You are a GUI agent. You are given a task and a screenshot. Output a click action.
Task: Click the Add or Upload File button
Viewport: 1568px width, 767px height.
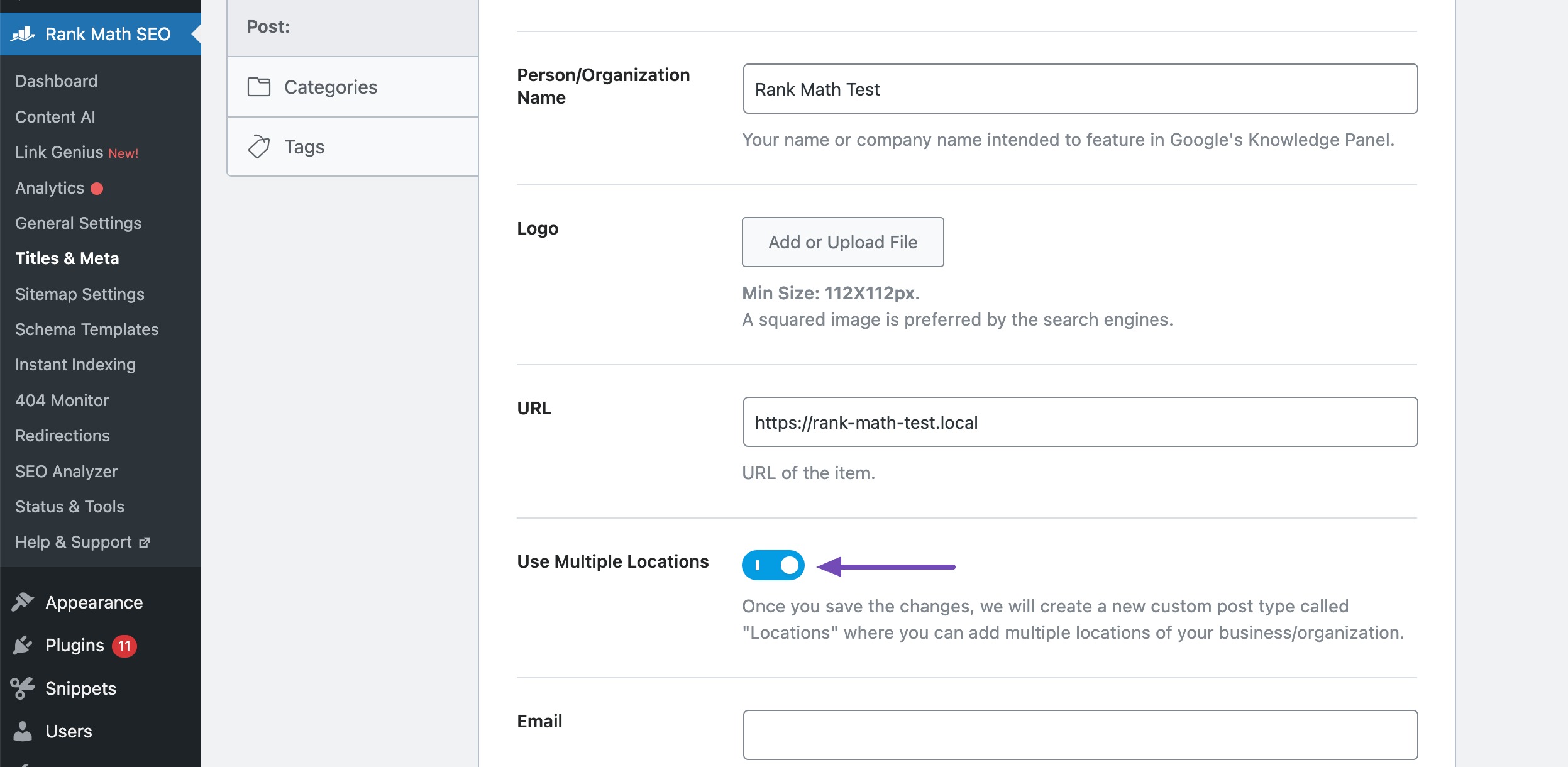click(842, 242)
